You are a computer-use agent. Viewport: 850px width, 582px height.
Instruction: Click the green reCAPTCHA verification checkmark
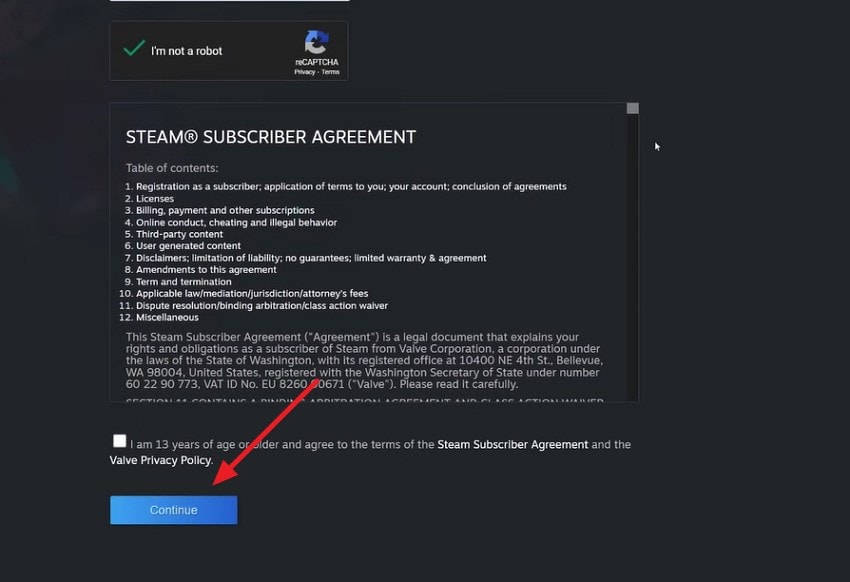[134, 46]
